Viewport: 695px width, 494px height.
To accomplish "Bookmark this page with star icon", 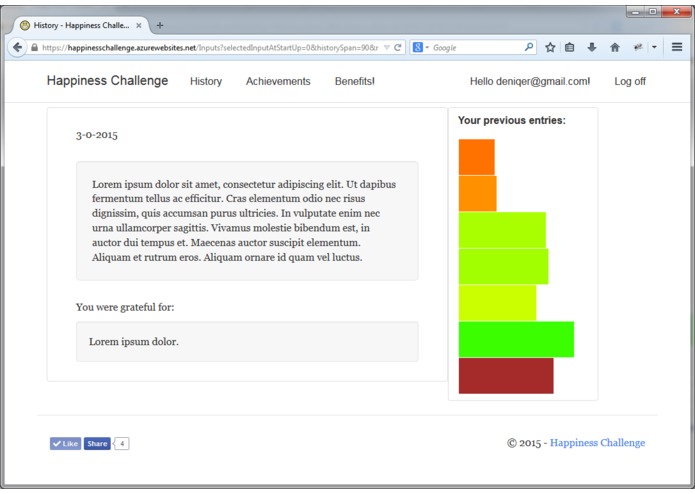I will click(x=550, y=47).
